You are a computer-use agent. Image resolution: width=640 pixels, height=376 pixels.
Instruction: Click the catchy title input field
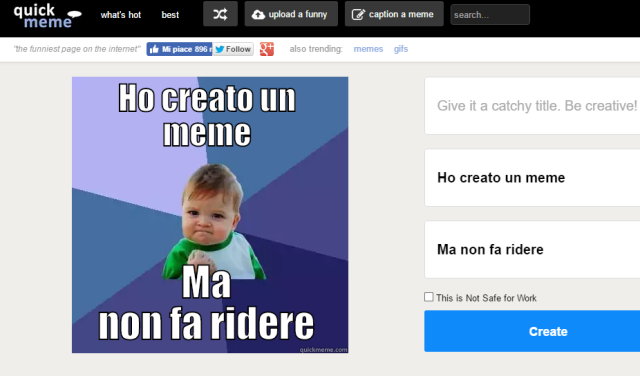pyautogui.click(x=532, y=106)
